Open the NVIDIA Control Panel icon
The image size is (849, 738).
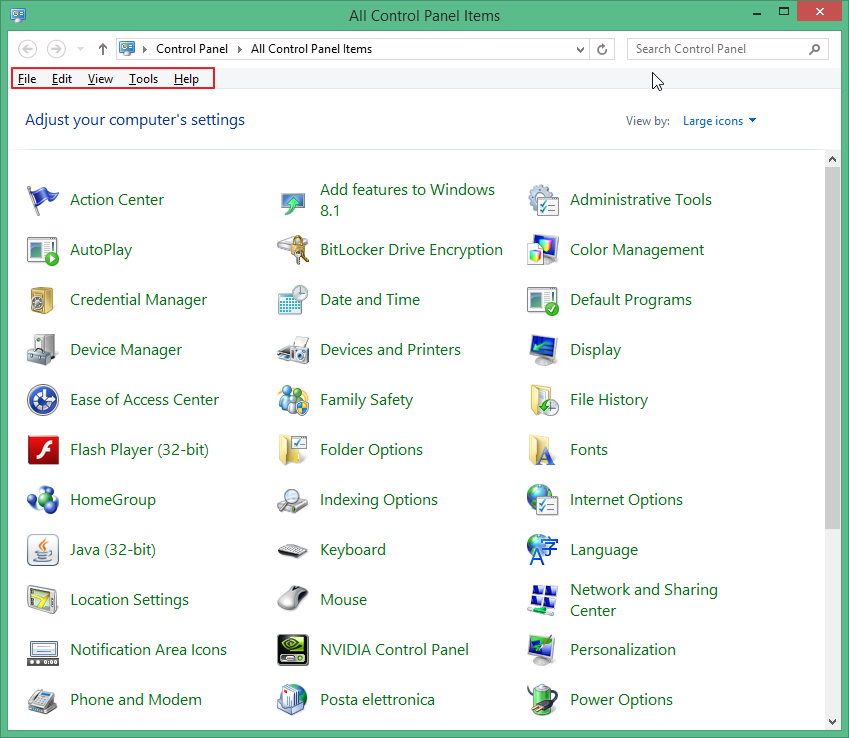pyautogui.click(x=293, y=650)
